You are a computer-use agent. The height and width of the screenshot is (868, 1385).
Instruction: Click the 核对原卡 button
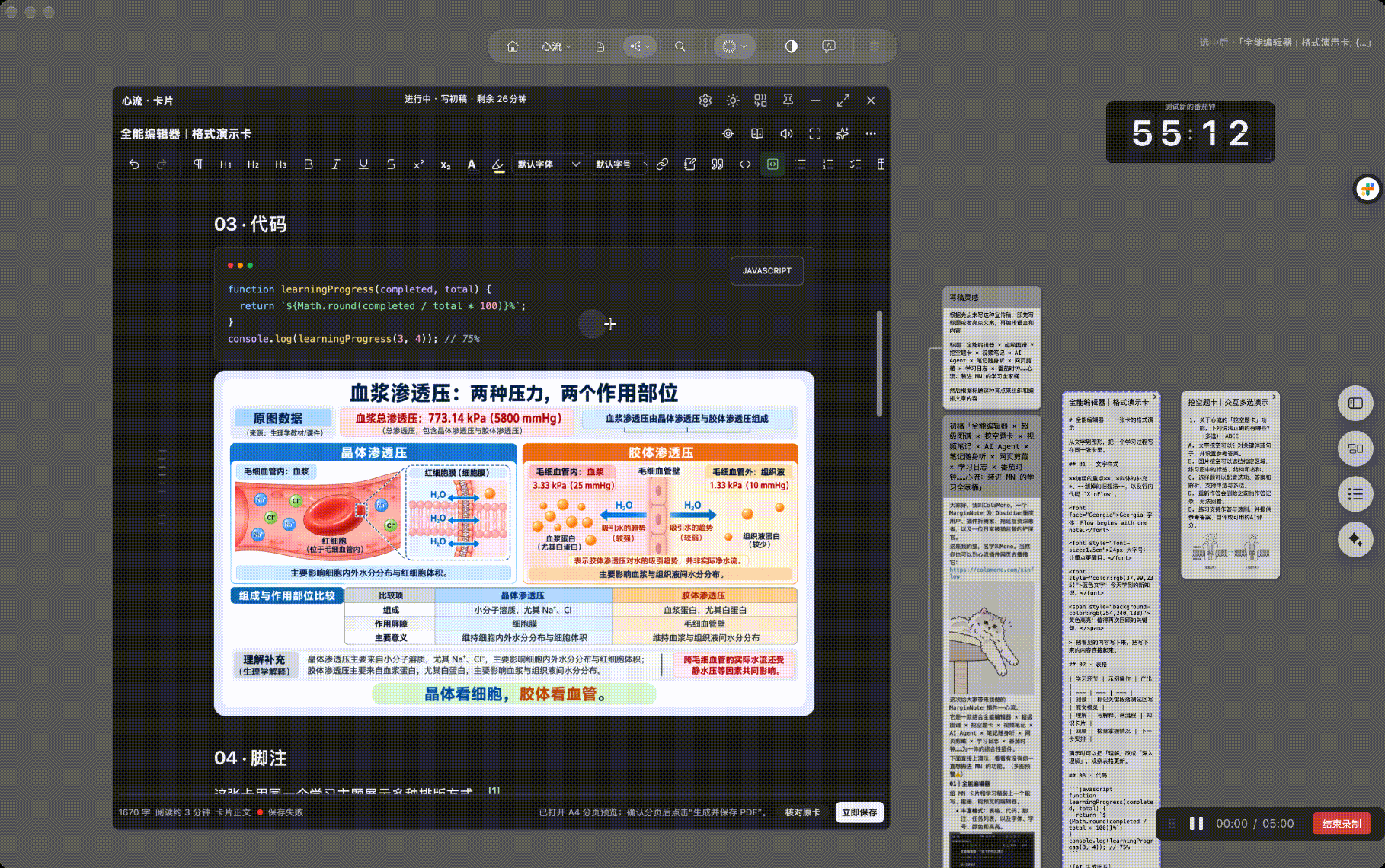coord(803,812)
